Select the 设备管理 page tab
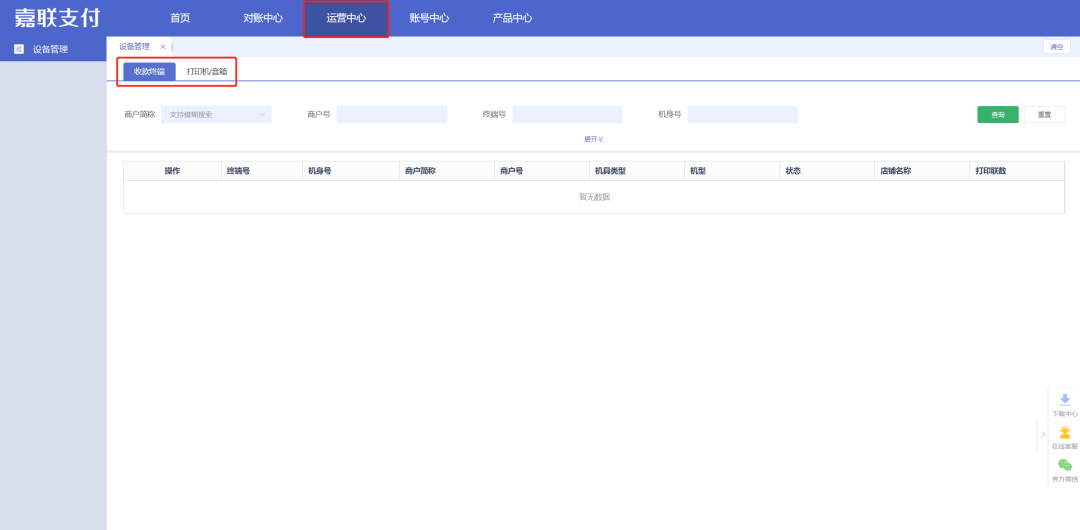This screenshot has height=530, width=1080. point(134,47)
